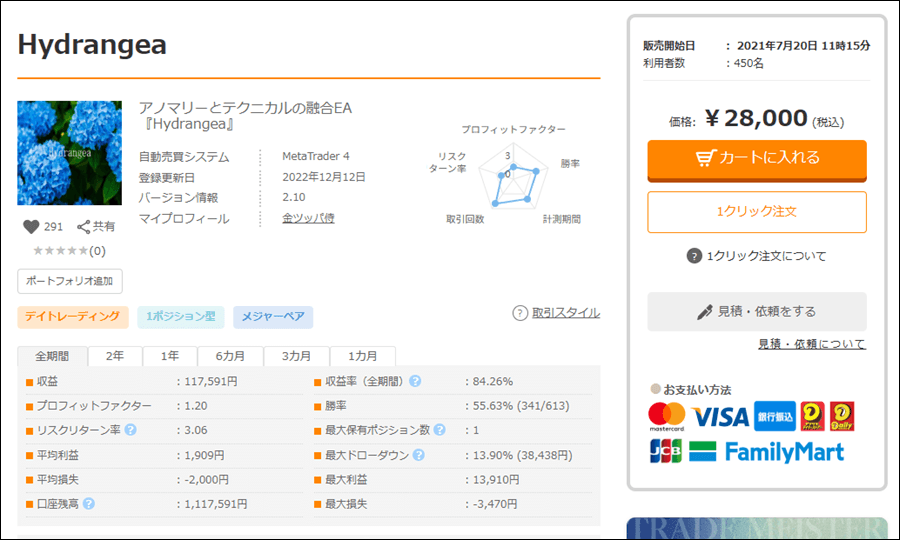Screen dimensions: 900x540
Task: Click the Hydrangea page title
Action: (92, 45)
